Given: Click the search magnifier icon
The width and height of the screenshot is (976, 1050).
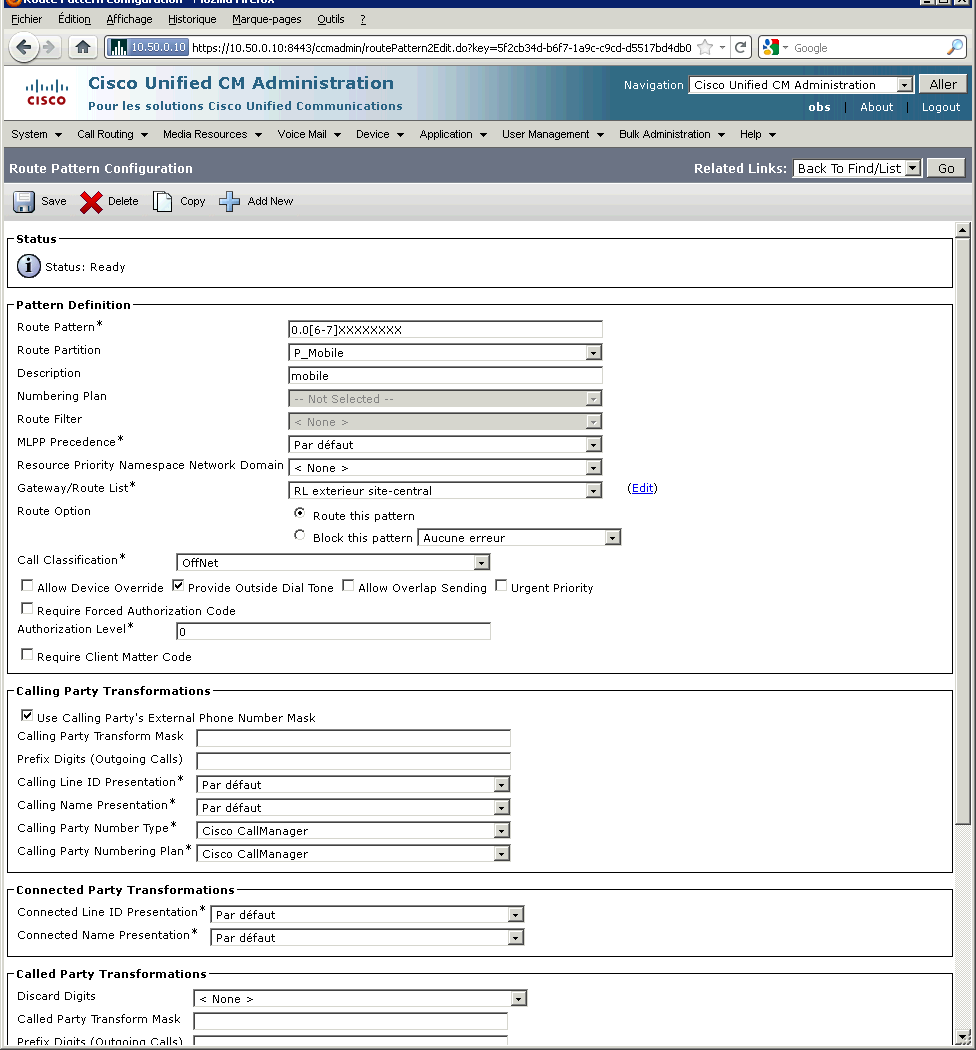Looking at the screenshot, I should point(955,48).
